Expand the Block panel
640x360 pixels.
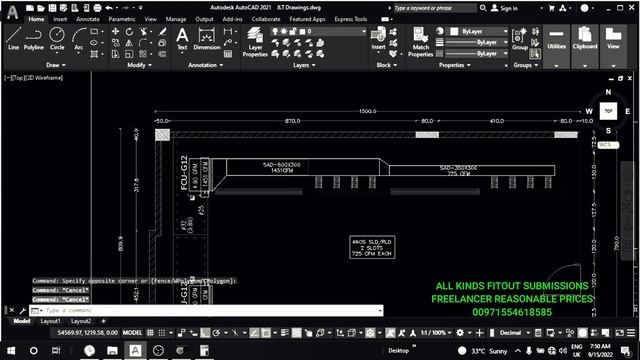tap(387, 65)
